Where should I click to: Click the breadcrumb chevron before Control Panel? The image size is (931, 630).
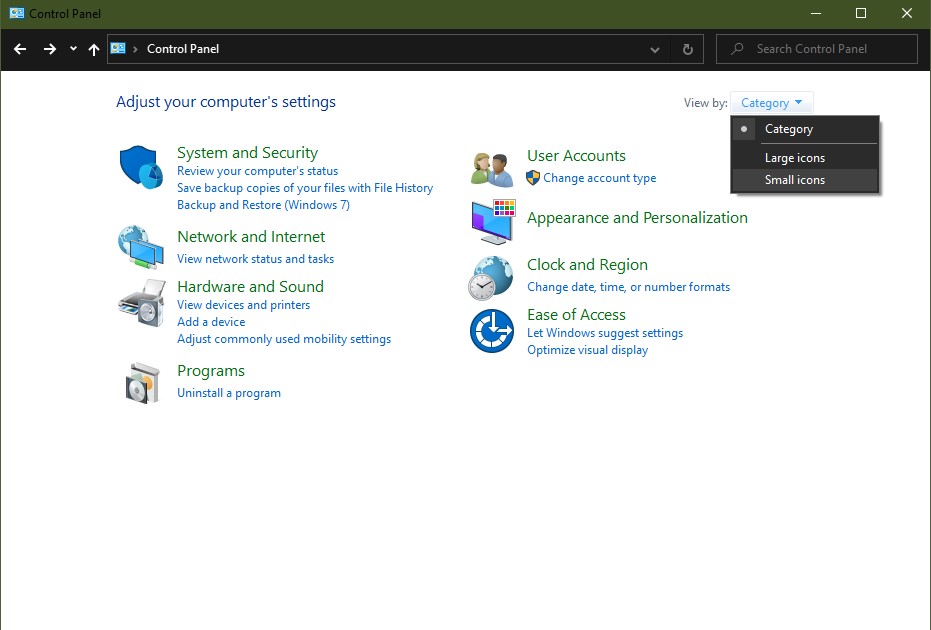[x=135, y=49]
